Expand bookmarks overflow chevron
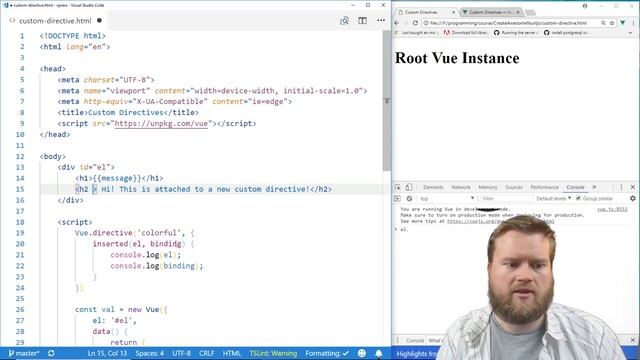This screenshot has height=360, width=640. pyautogui.click(x=631, y=33)
